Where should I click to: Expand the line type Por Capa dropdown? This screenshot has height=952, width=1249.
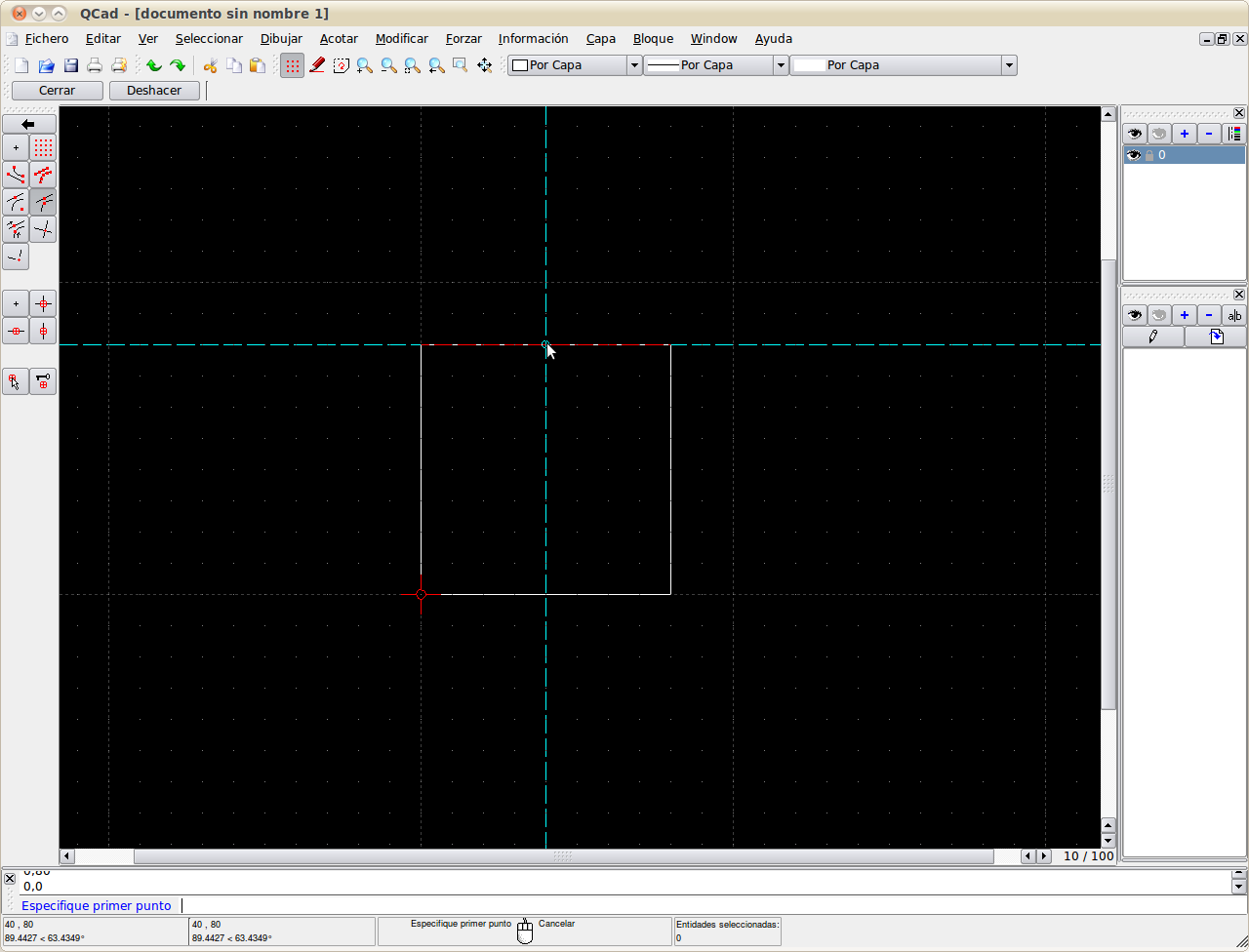coord(781,65)
